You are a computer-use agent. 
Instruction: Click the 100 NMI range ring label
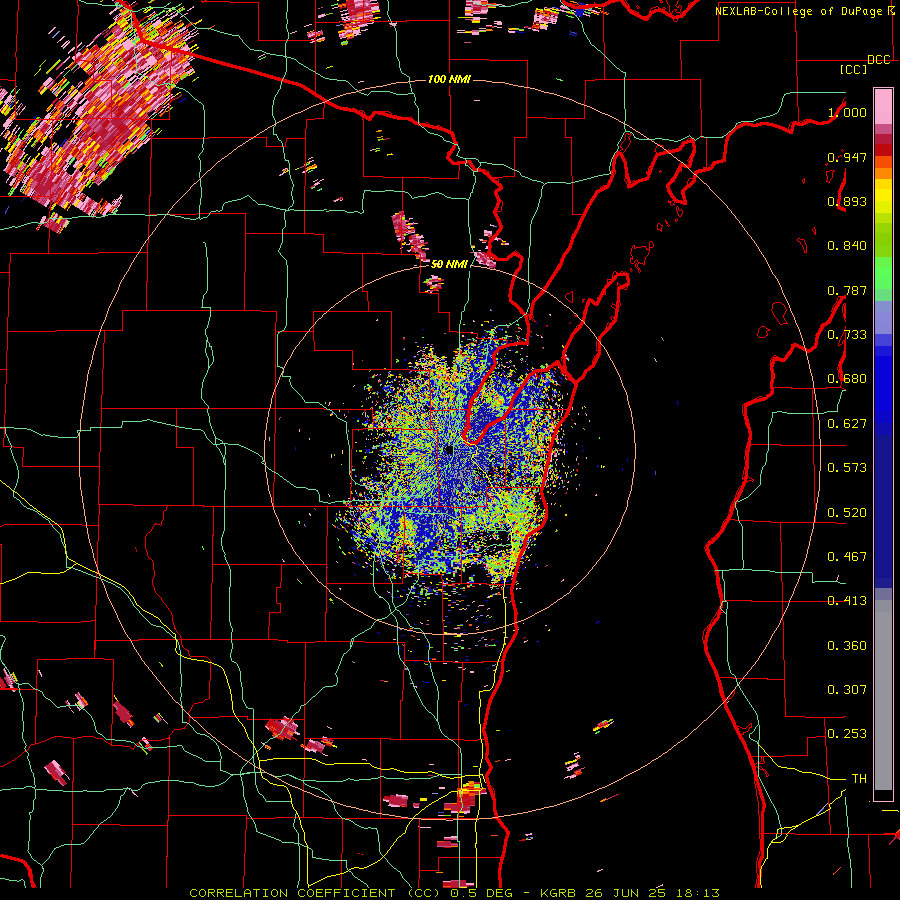[449, 79]
